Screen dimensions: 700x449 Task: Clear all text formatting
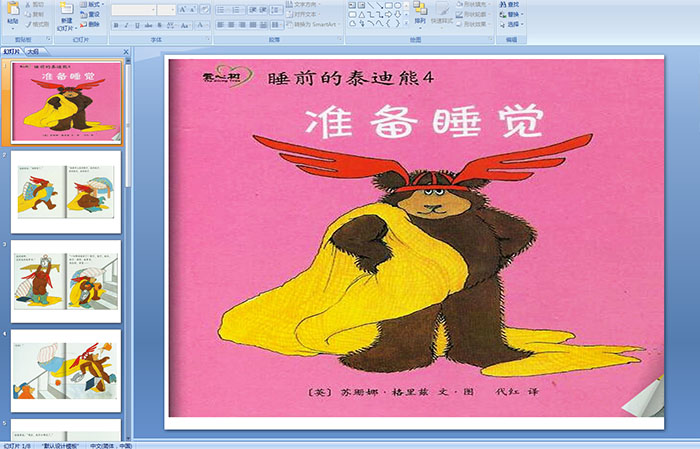pos(205,9)
